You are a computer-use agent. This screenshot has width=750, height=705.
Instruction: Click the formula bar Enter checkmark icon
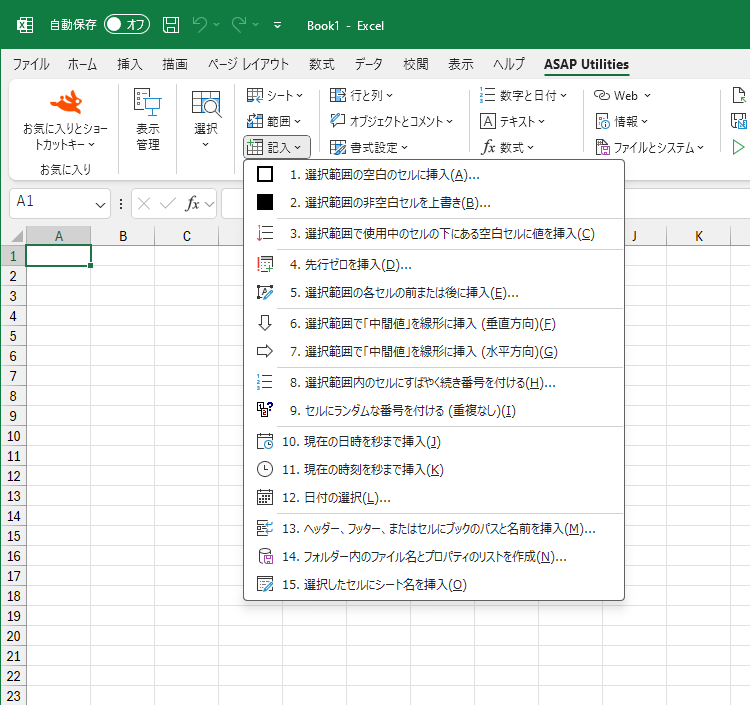click(167, 204)
